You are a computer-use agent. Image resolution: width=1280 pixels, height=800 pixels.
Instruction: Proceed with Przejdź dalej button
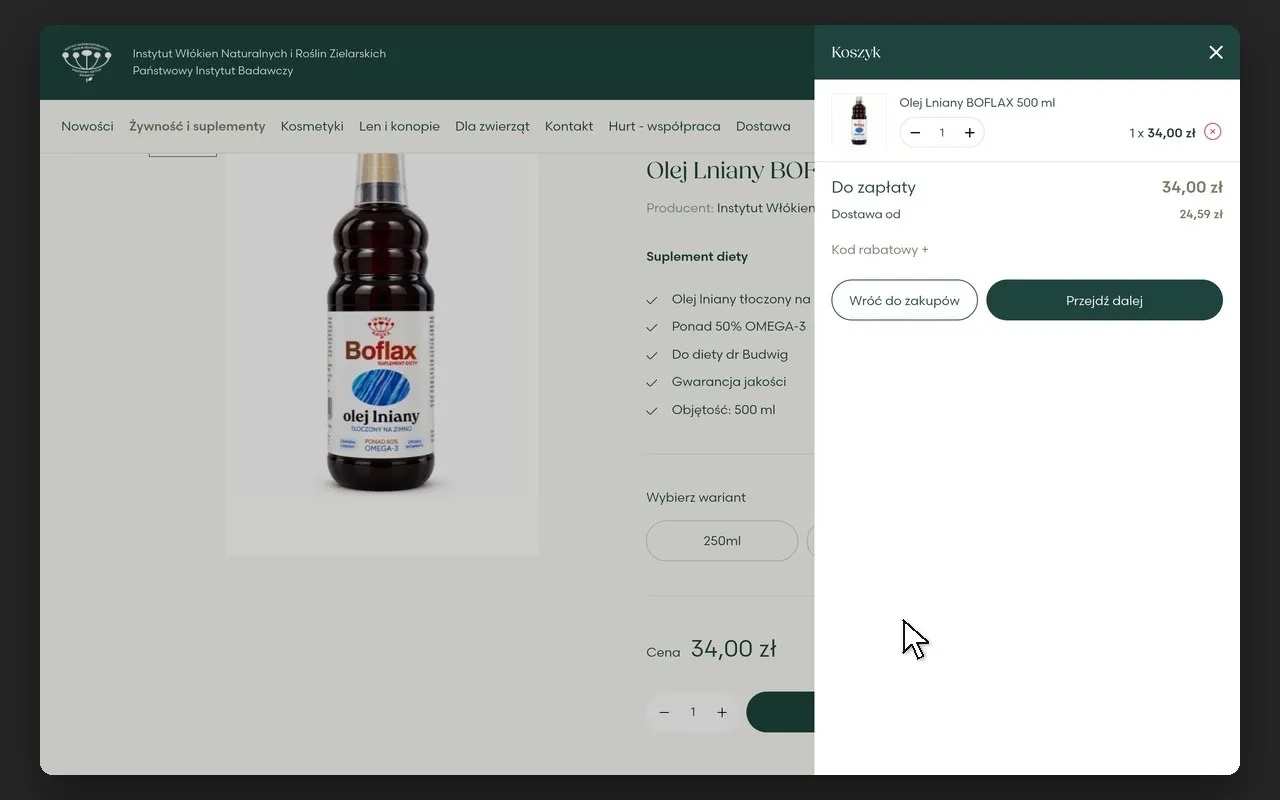[1104, 300]
